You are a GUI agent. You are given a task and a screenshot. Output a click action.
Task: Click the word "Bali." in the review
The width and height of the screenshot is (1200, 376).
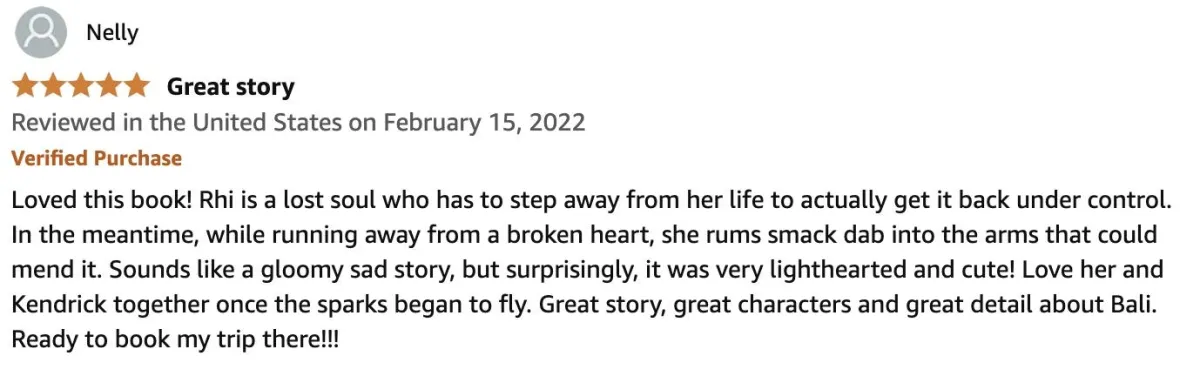tap(1133, 305)
